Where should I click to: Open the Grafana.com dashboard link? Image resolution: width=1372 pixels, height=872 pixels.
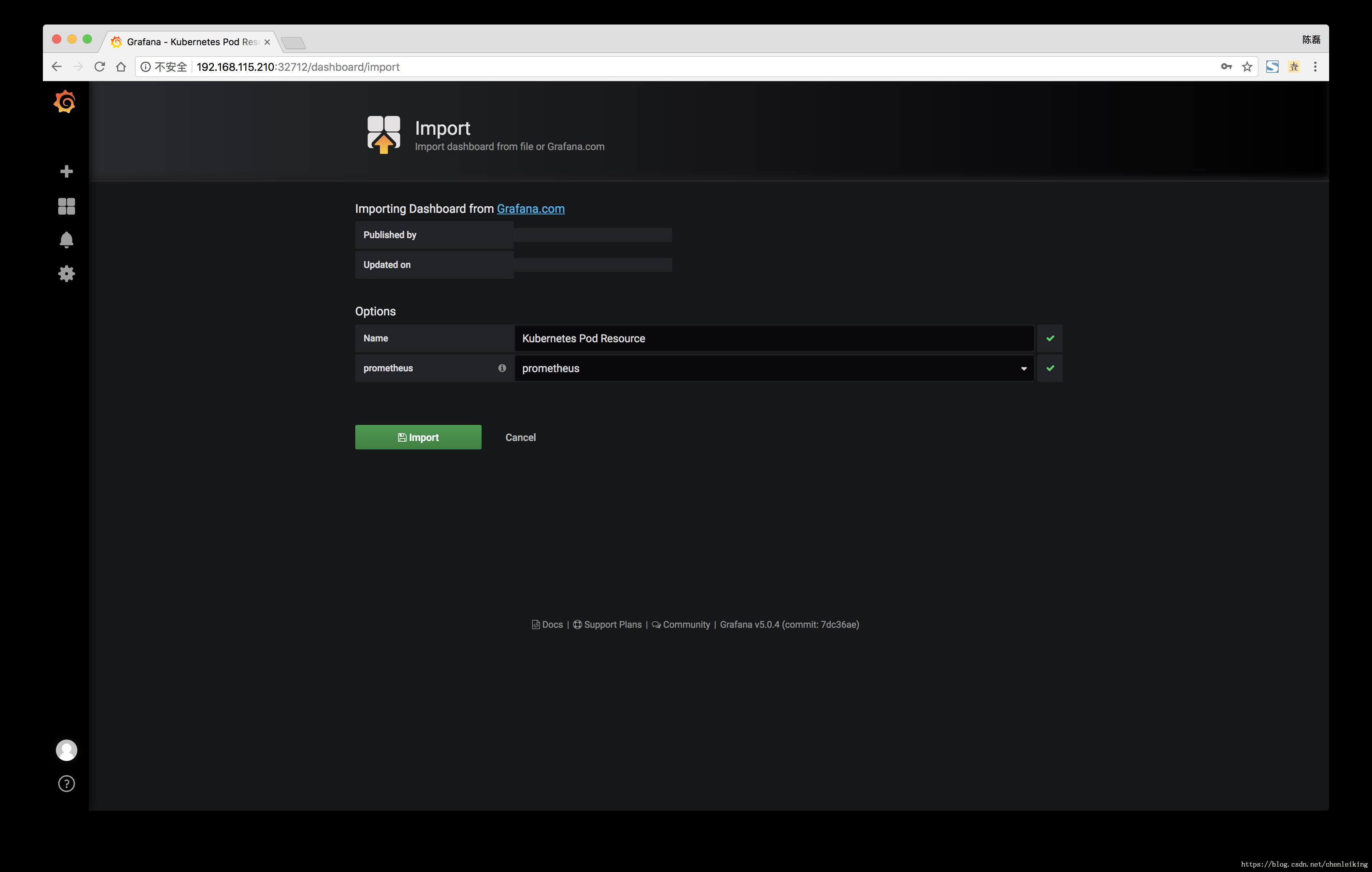(x=530, y=208)
